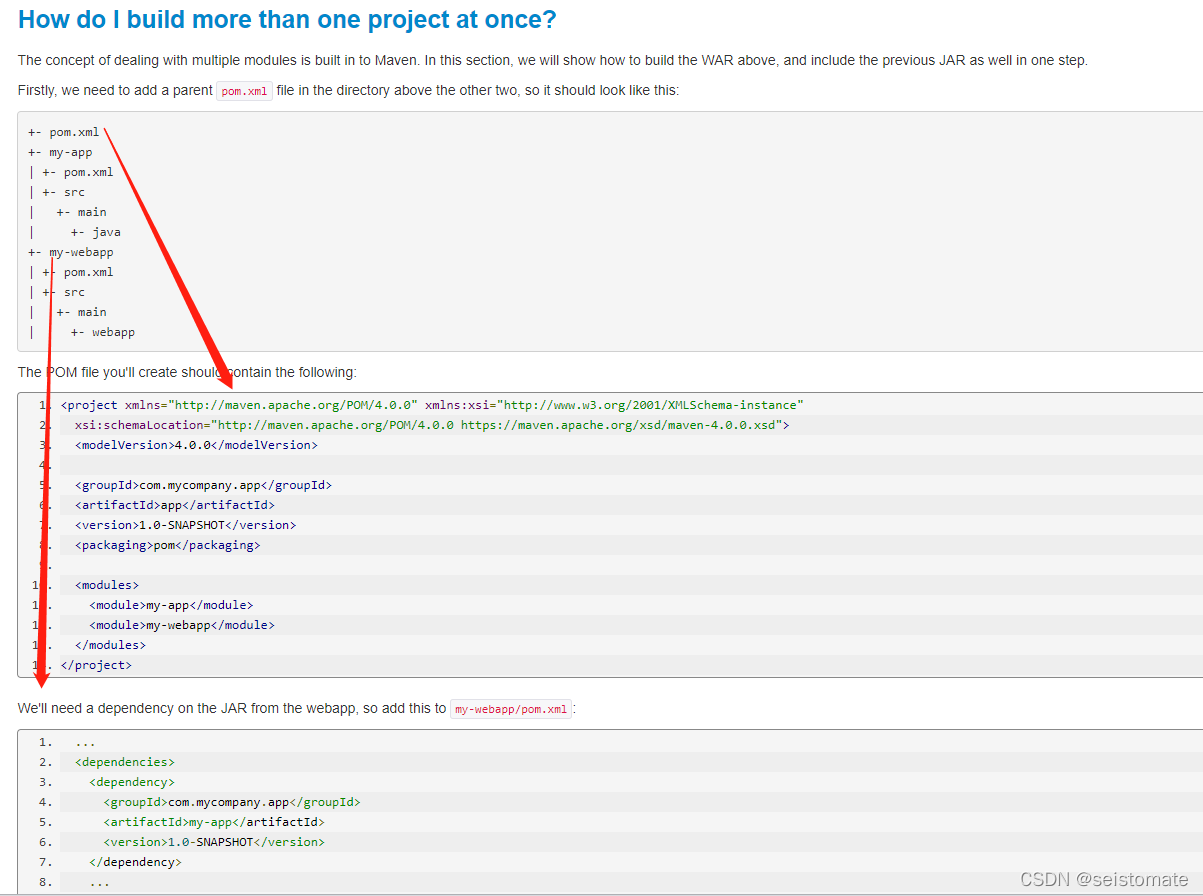This screenshot has width=1203, height=896.
Task: Click the xsi:schemaLocation line in POM code
Action: click(432, 425)
